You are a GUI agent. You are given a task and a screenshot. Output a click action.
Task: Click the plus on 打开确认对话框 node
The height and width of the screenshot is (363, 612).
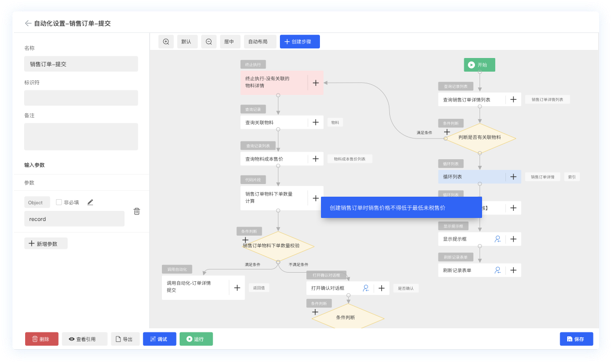[x=381, y=288]
